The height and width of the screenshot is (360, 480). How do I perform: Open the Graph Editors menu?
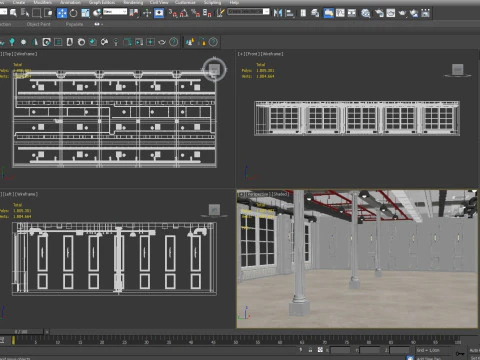[x=102, y=2]
